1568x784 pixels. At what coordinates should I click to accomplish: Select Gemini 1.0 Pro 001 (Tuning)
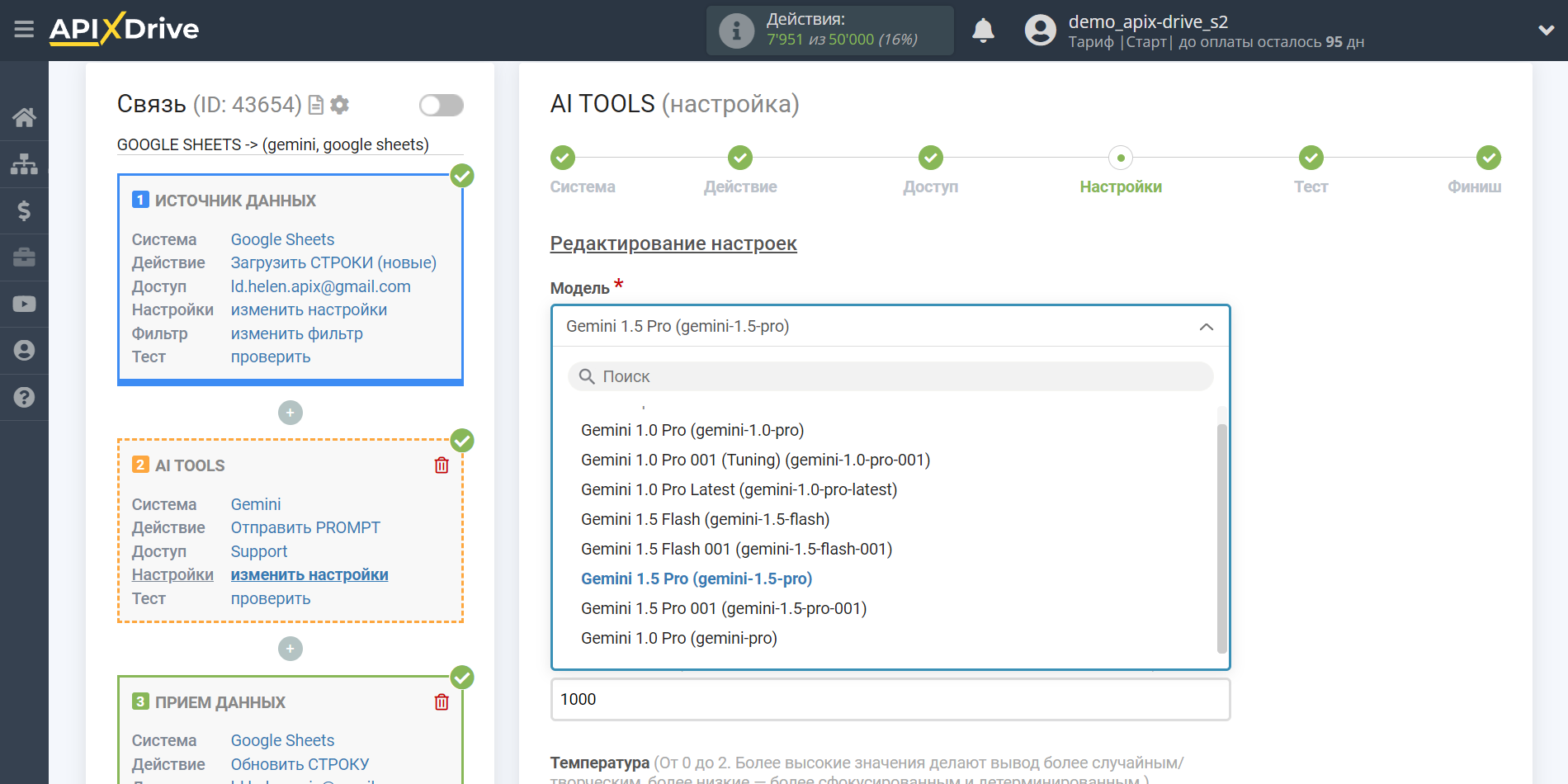pyautogui.click(x=756, y=460)
